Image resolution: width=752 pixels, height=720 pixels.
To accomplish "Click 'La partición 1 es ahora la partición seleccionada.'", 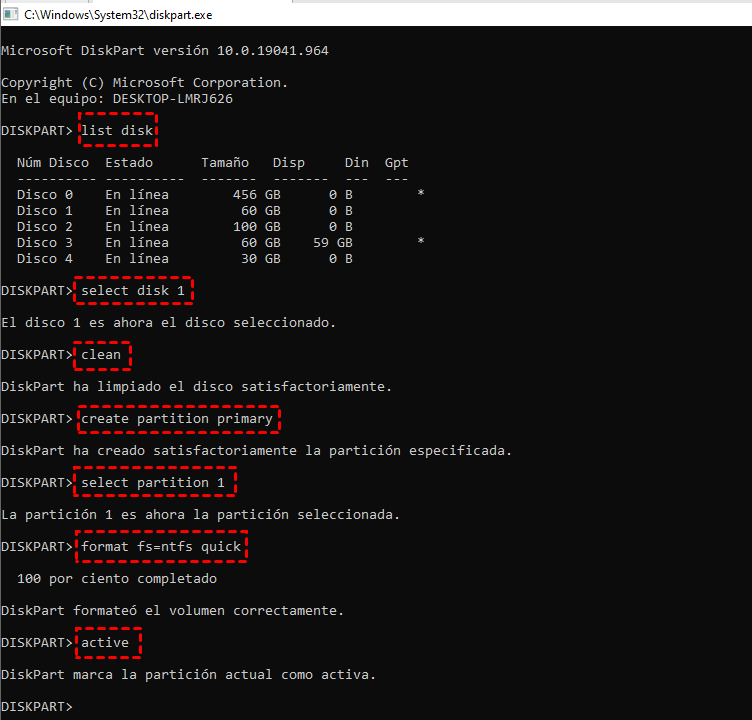I will point(200,515).
